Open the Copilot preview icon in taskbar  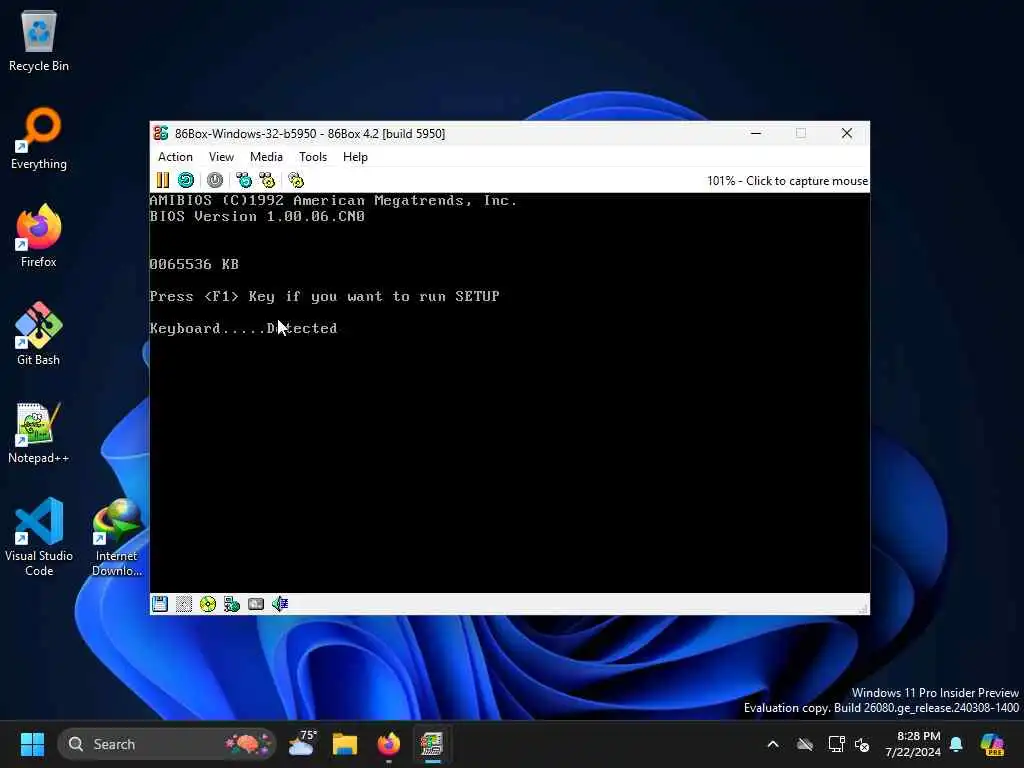click(x=993, y=744)
